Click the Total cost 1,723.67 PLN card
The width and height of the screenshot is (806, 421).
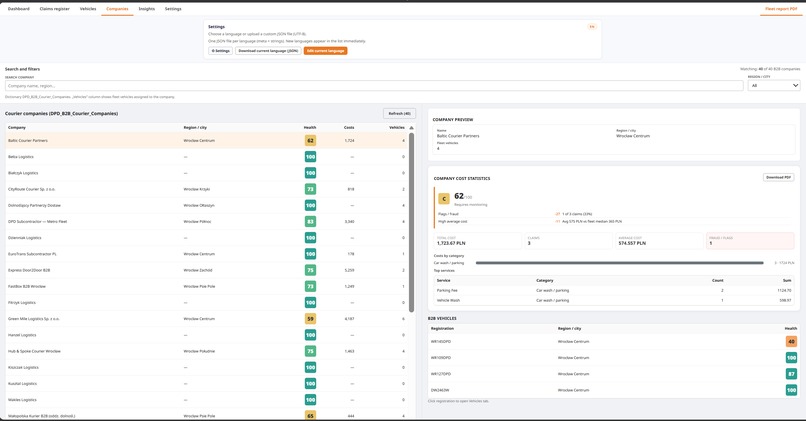pos(478,241)
